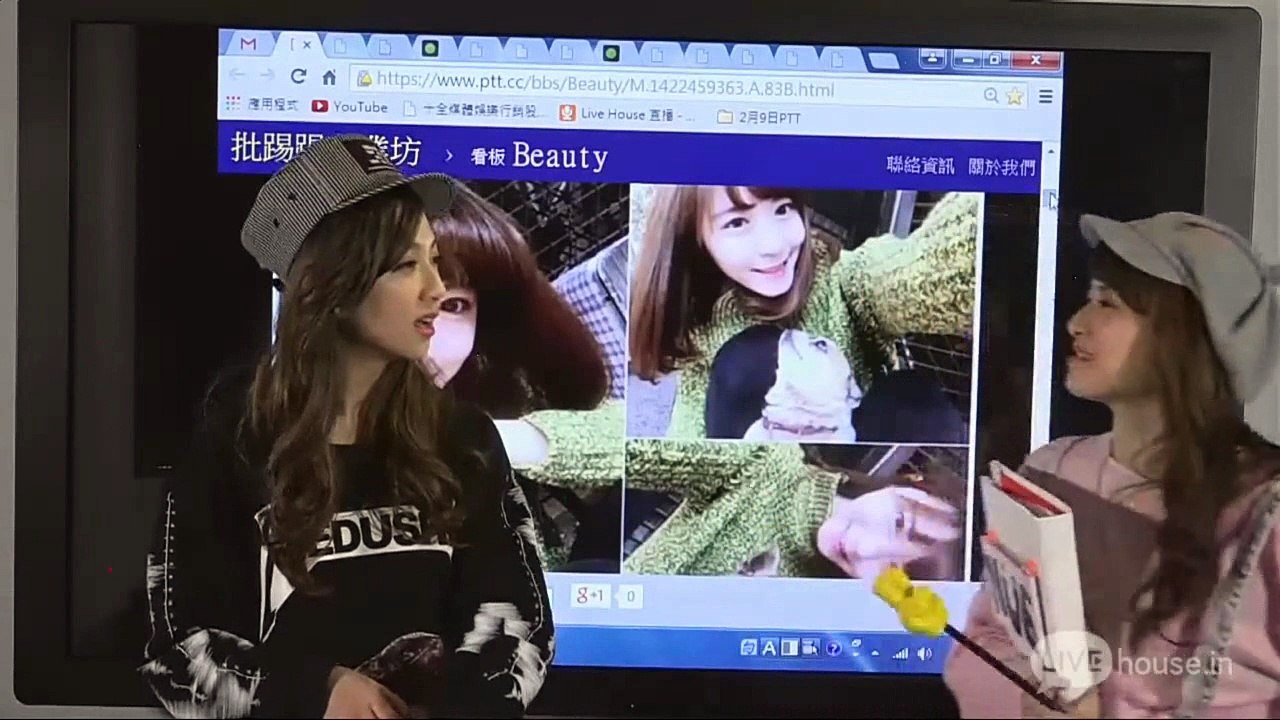Open the home page via the house icon
This screenshot has width=1280, height=720.
point(329,77)
